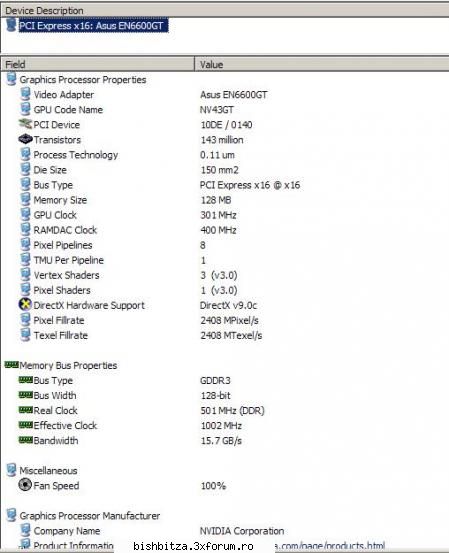The image size is (449, 553).
Task: Click the Fan Speed fan icon
Action: [x=25, y=485]
